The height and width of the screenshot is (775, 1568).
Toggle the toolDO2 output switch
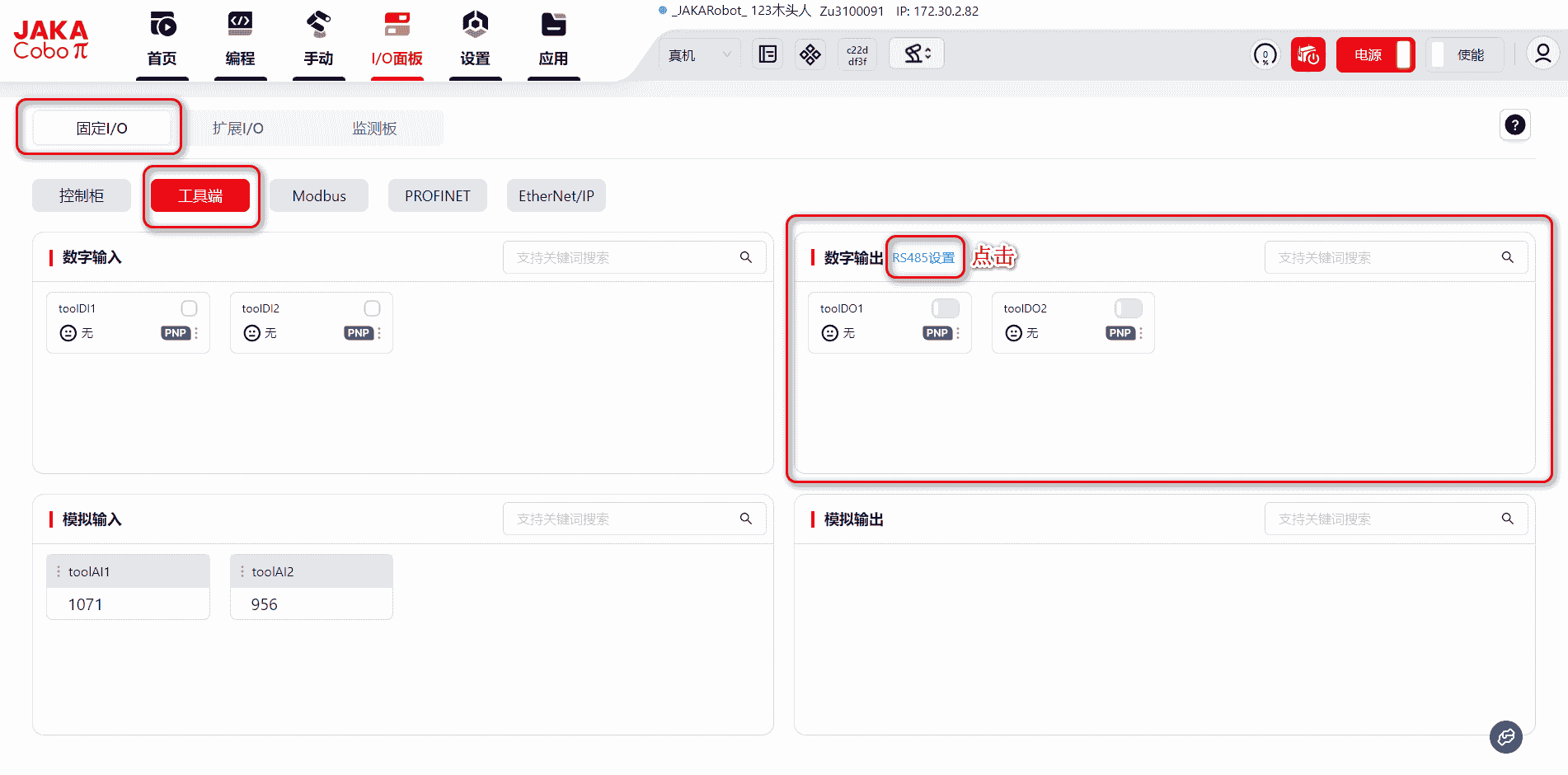[1128, 308]
